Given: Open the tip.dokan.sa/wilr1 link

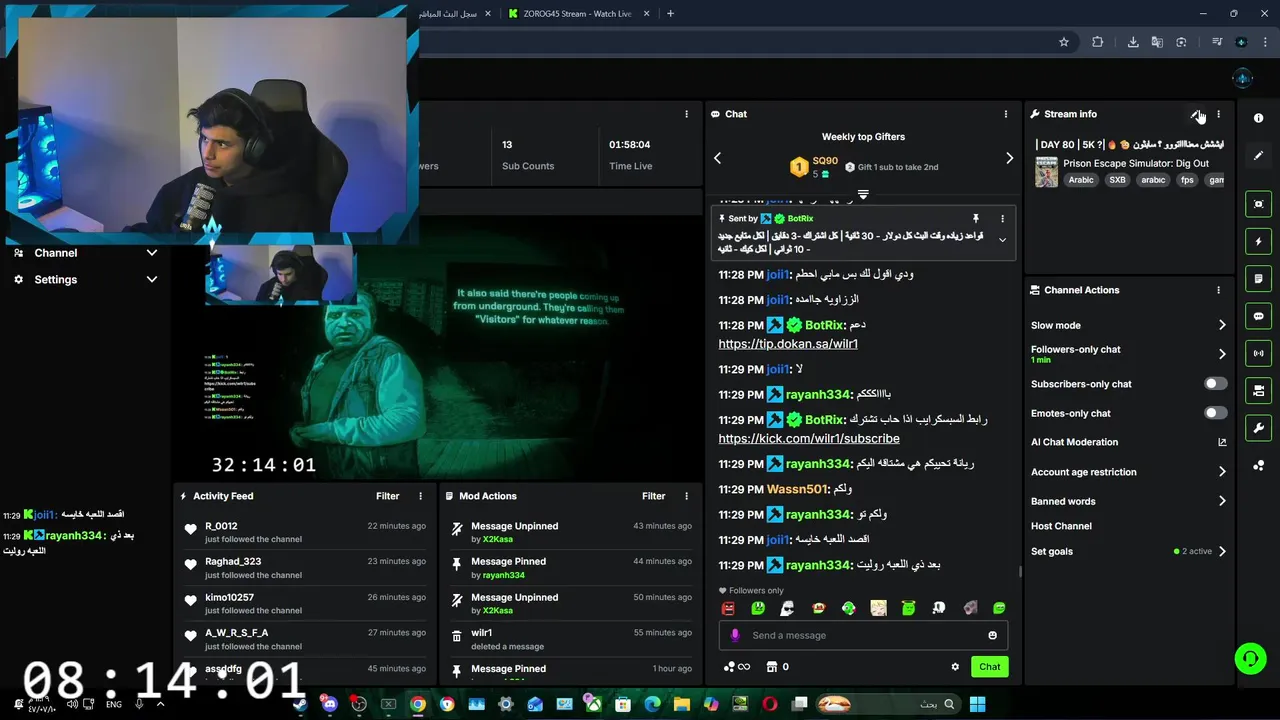Looking at the screenshot, I should 788,344.
